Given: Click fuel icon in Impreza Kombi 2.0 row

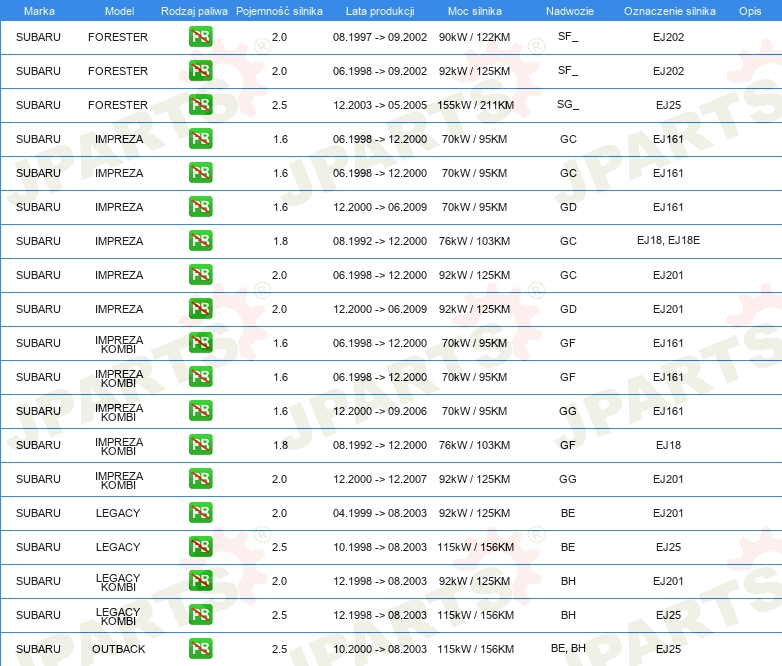Looking at the screenshot, I should (200, 479).
